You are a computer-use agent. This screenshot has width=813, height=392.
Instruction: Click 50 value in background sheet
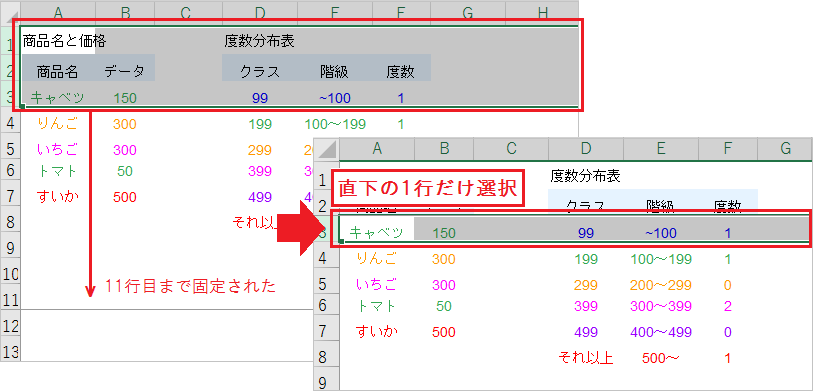(124, 171)
